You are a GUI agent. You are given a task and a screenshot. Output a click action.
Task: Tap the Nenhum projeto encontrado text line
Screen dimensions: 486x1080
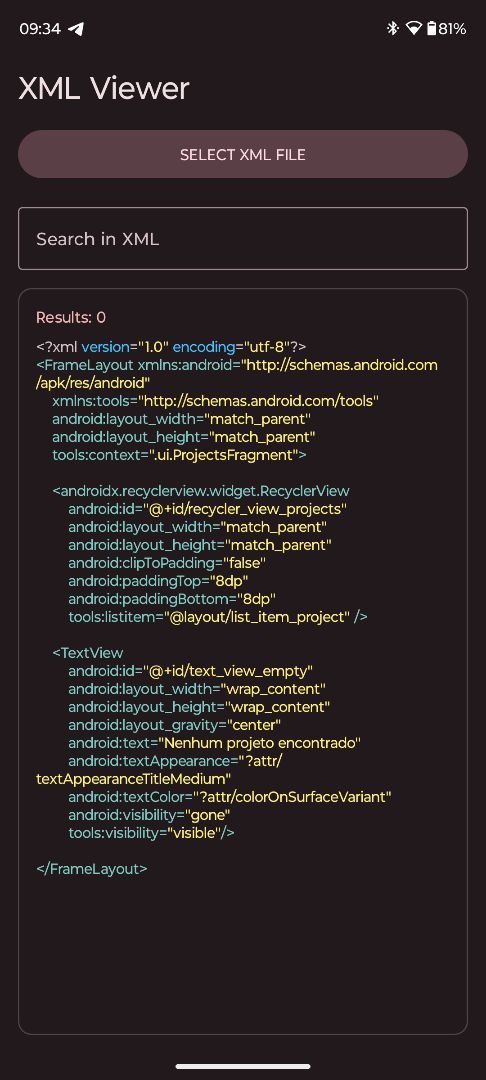coord(215,743)
